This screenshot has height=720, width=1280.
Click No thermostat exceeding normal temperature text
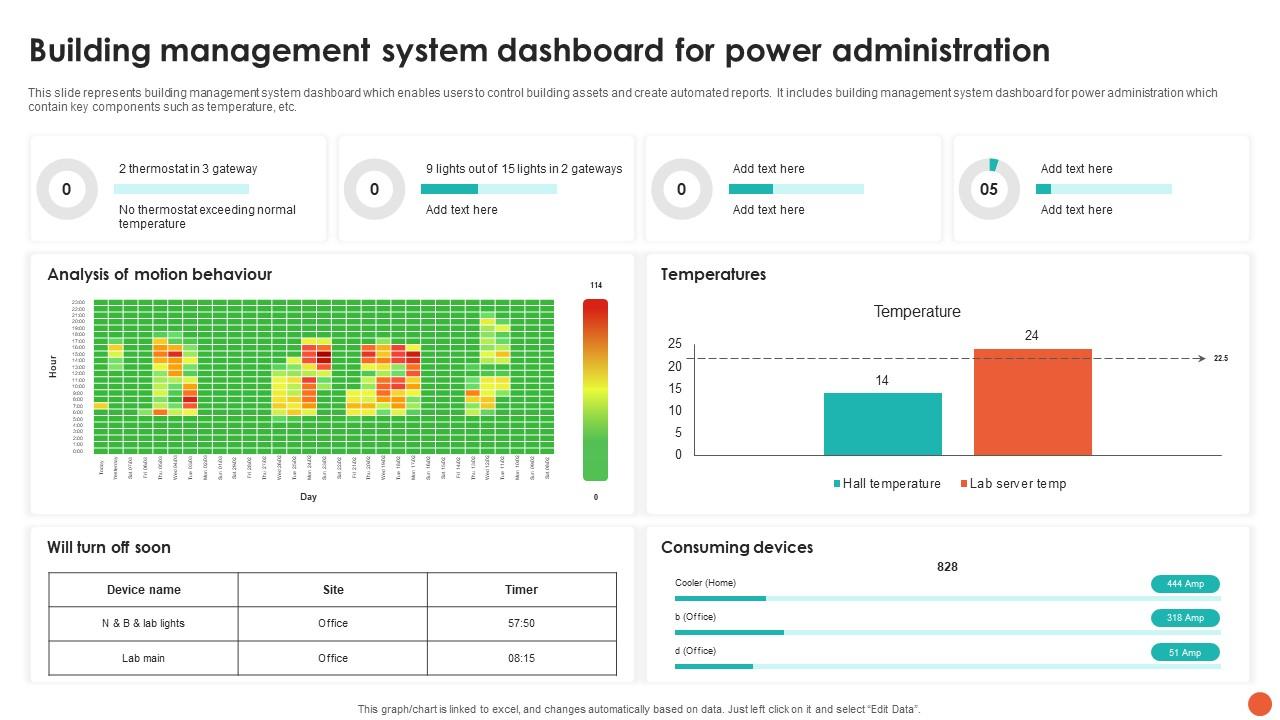[x=207, y=217]
